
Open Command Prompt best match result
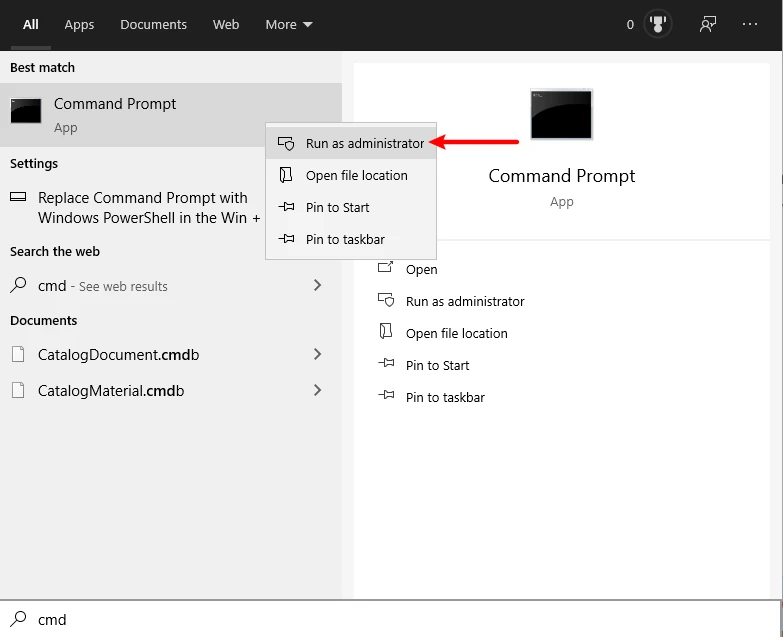pos(171,115)
